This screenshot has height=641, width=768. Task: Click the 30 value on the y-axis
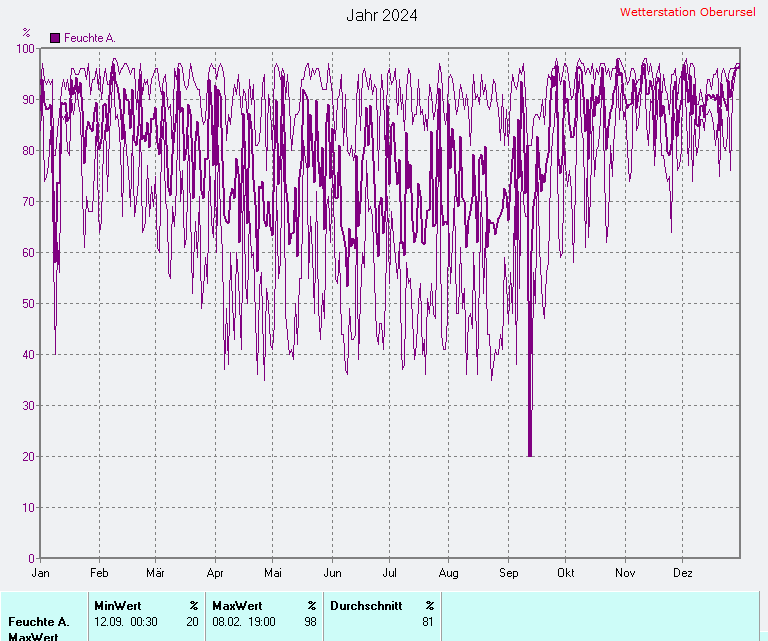pyautogui.click(x=28, y=405)
